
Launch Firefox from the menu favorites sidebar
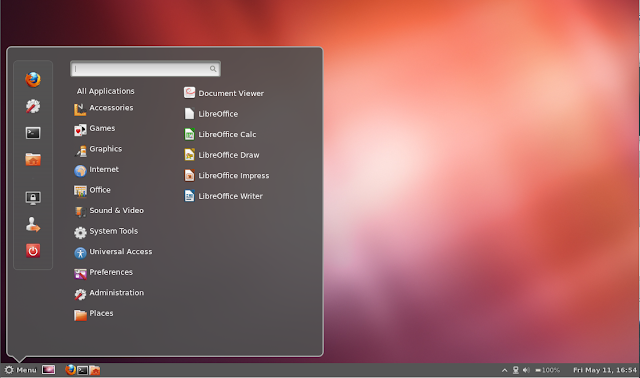coord(33,80)
